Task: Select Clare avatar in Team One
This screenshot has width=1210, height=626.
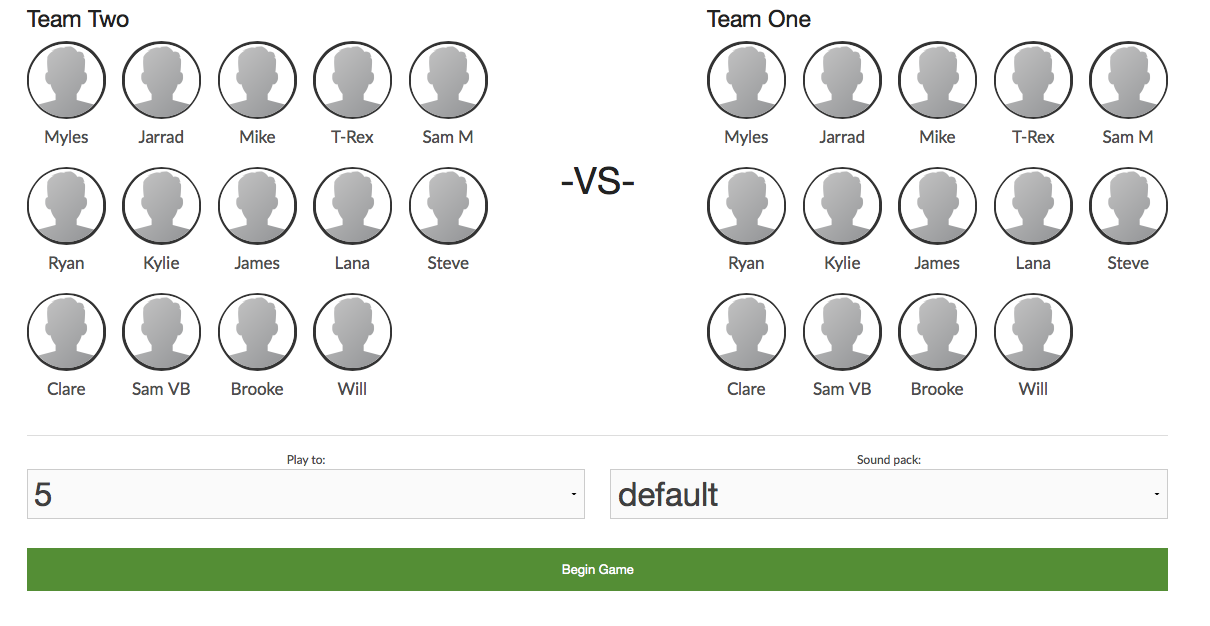Action: (746, 332)
